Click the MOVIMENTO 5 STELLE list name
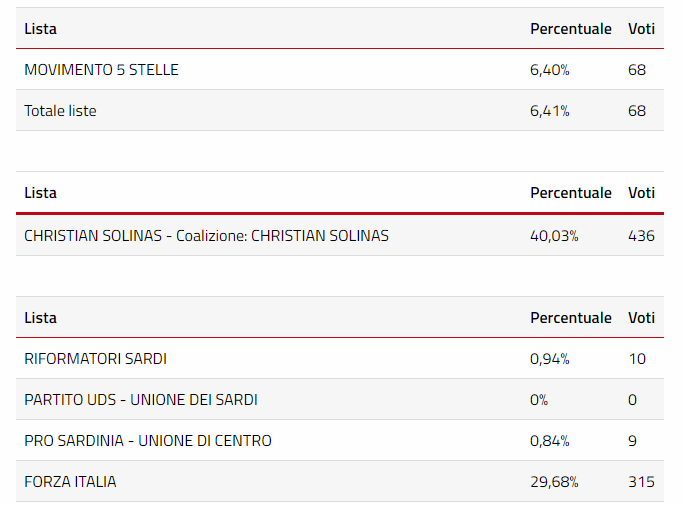Screen dimensions: 684x505 coord(101,70)
